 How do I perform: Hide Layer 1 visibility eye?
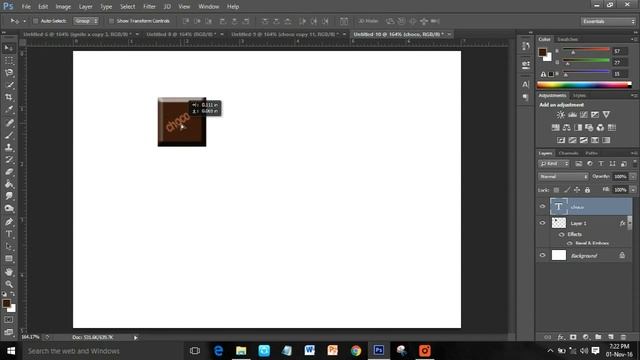pos(542,223)
